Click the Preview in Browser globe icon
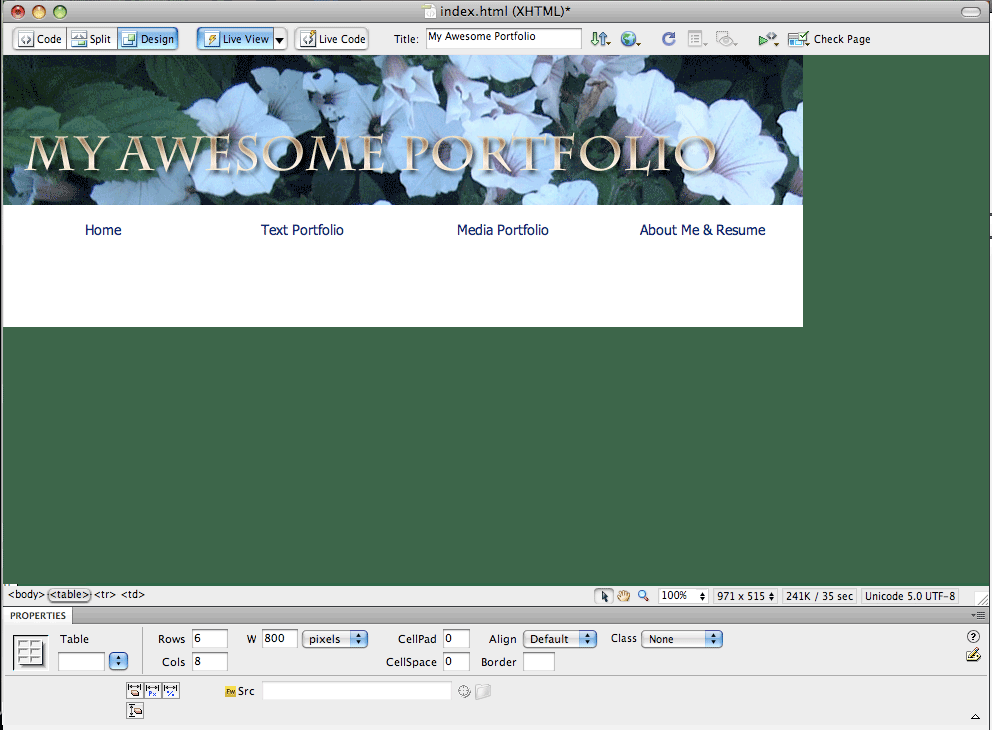The height and width of the screenshot is (730, 992). 630,39
